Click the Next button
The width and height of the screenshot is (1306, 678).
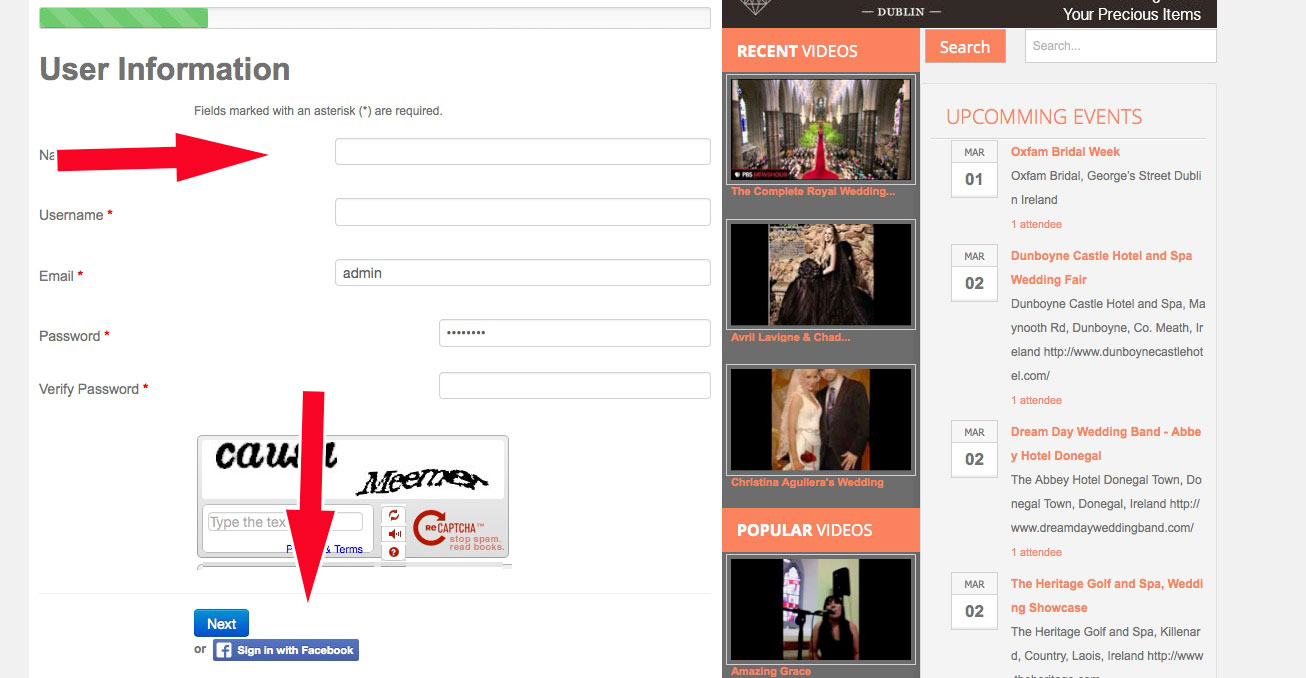click(x=221, y=623)
